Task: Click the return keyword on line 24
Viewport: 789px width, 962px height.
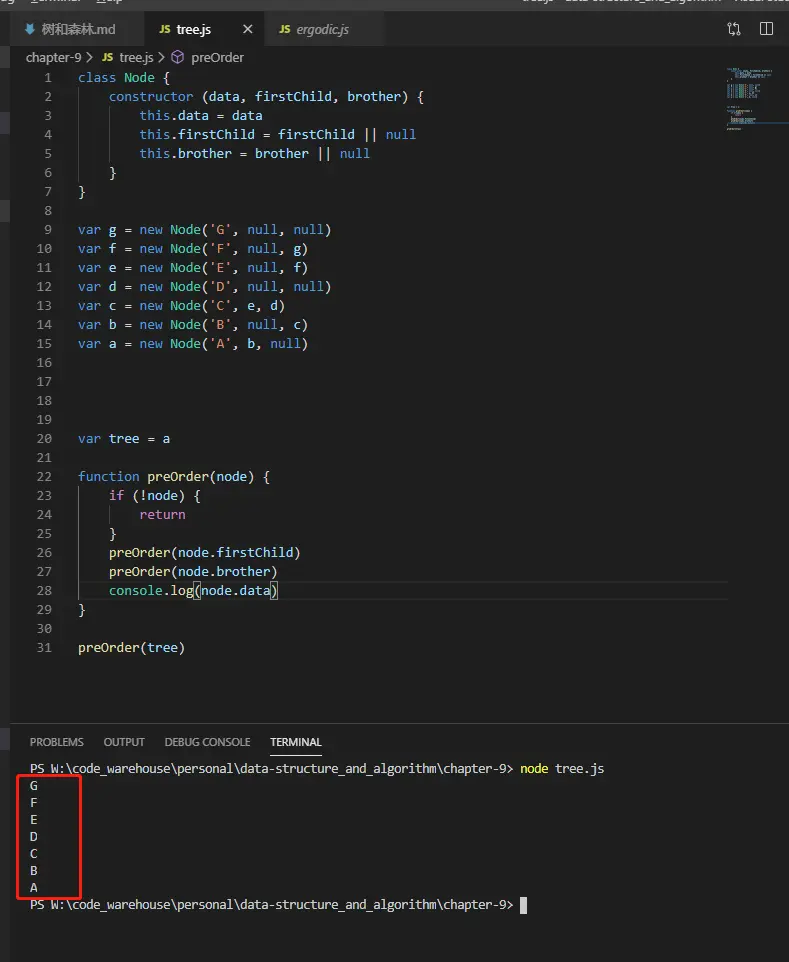Action: pos(162,514)
